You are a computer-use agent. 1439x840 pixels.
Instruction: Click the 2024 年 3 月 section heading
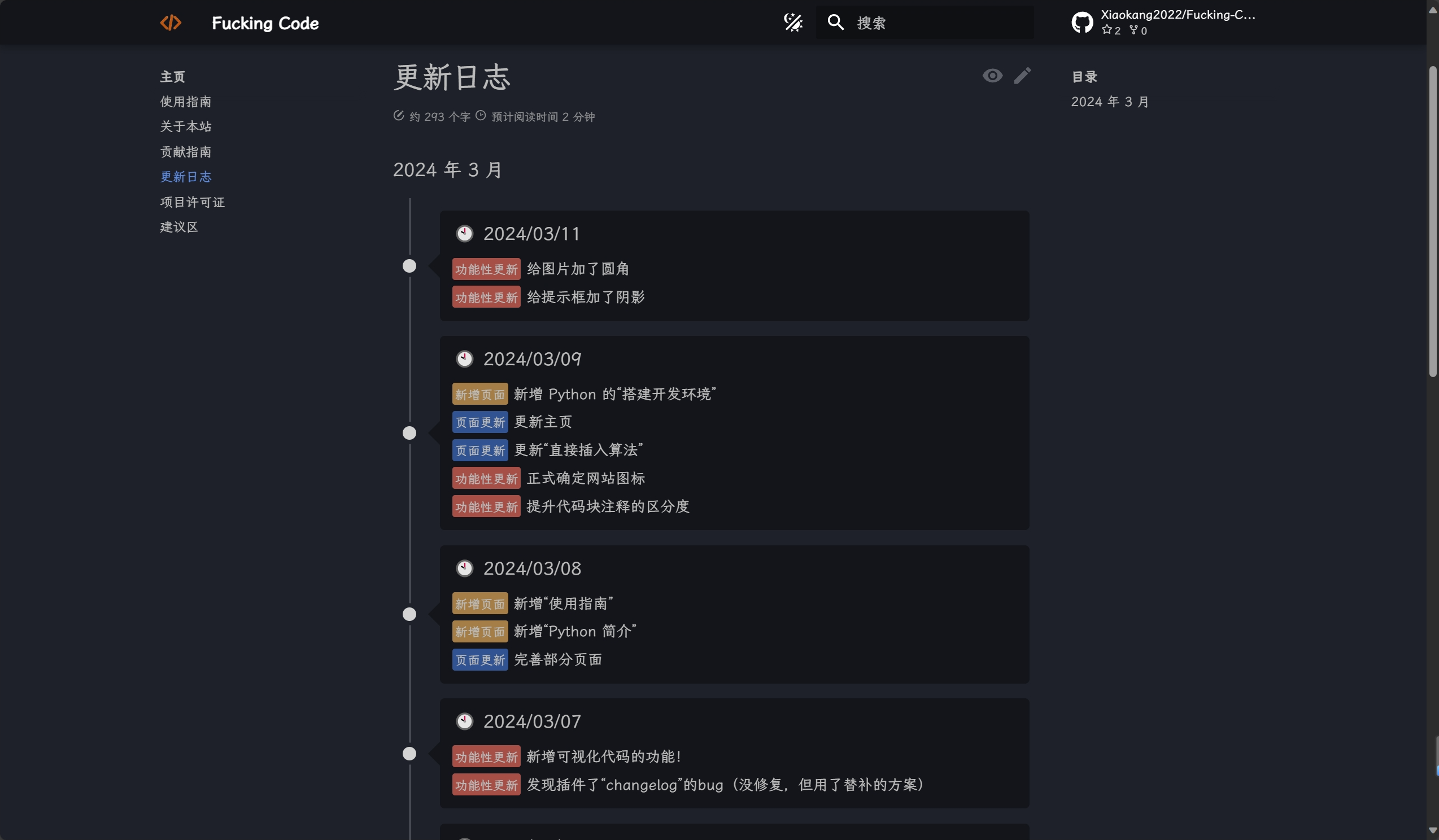point(448,170)
